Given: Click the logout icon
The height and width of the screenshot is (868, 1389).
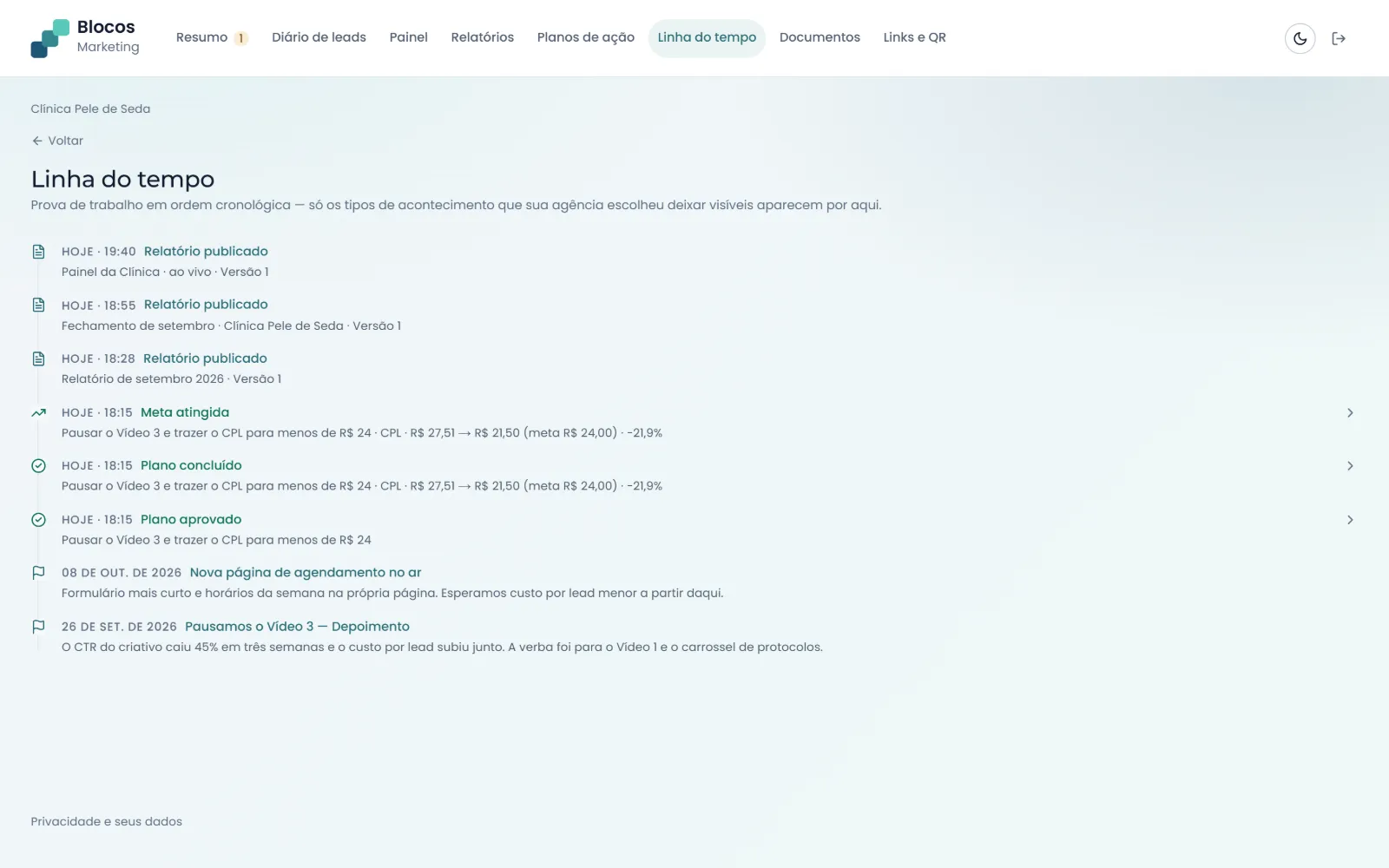Looking at the screenshot, I should [1339, 38].
